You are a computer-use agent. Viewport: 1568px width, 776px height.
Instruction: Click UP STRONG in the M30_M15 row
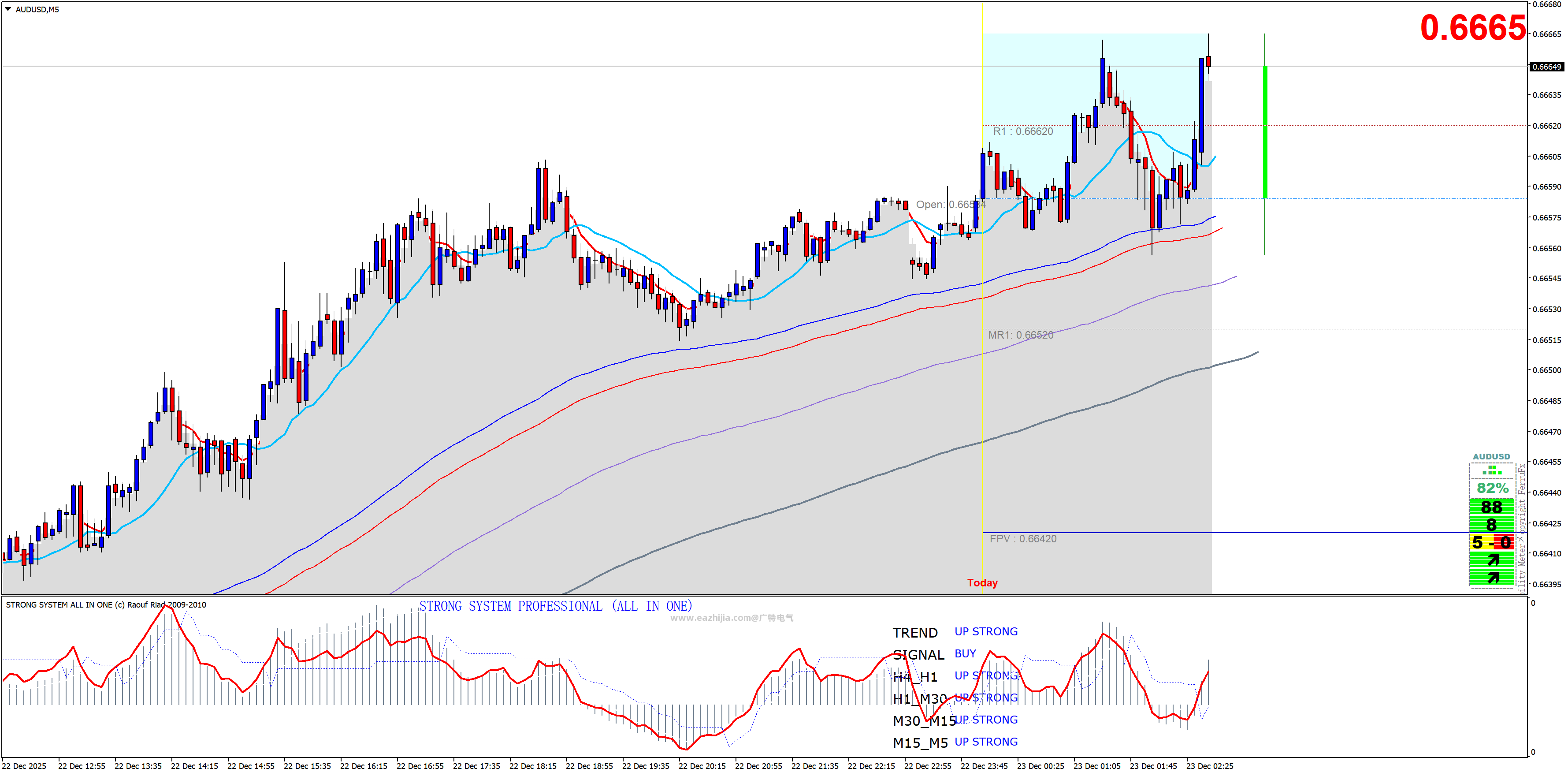986,720
